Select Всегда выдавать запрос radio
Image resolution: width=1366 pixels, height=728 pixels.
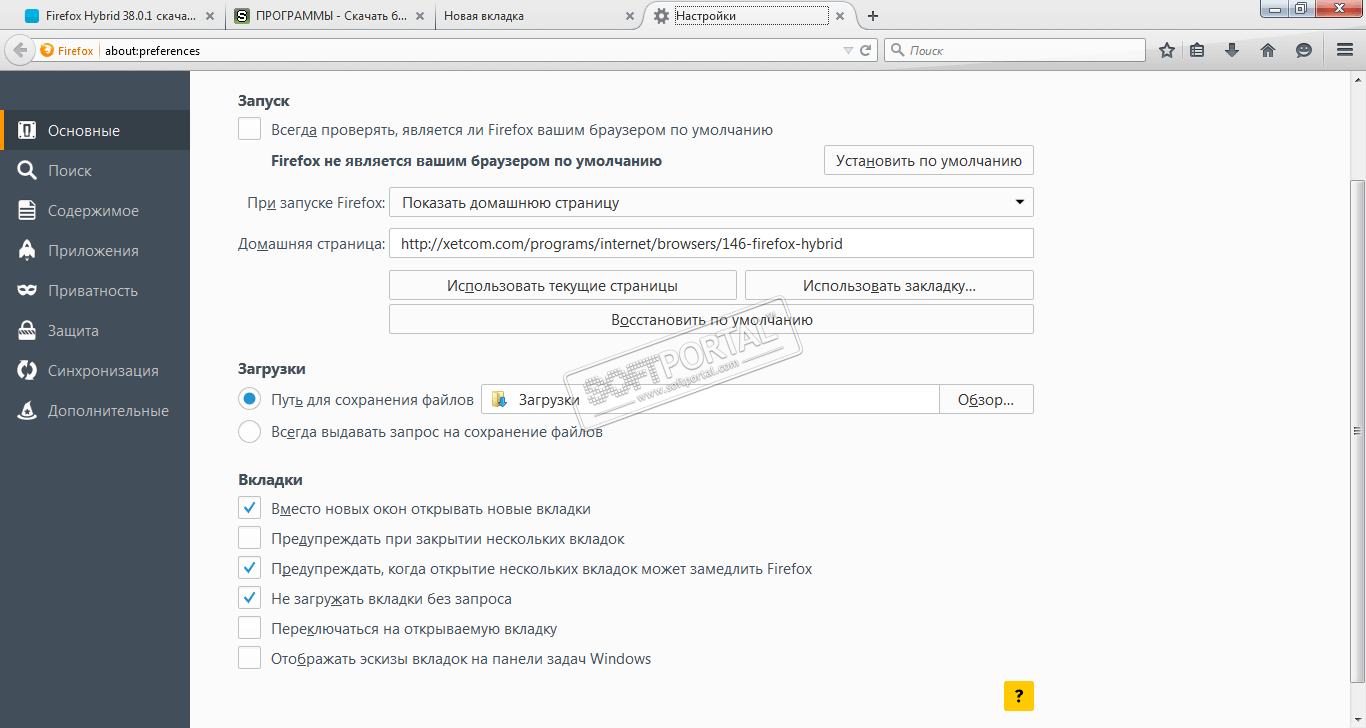point(249,432)
